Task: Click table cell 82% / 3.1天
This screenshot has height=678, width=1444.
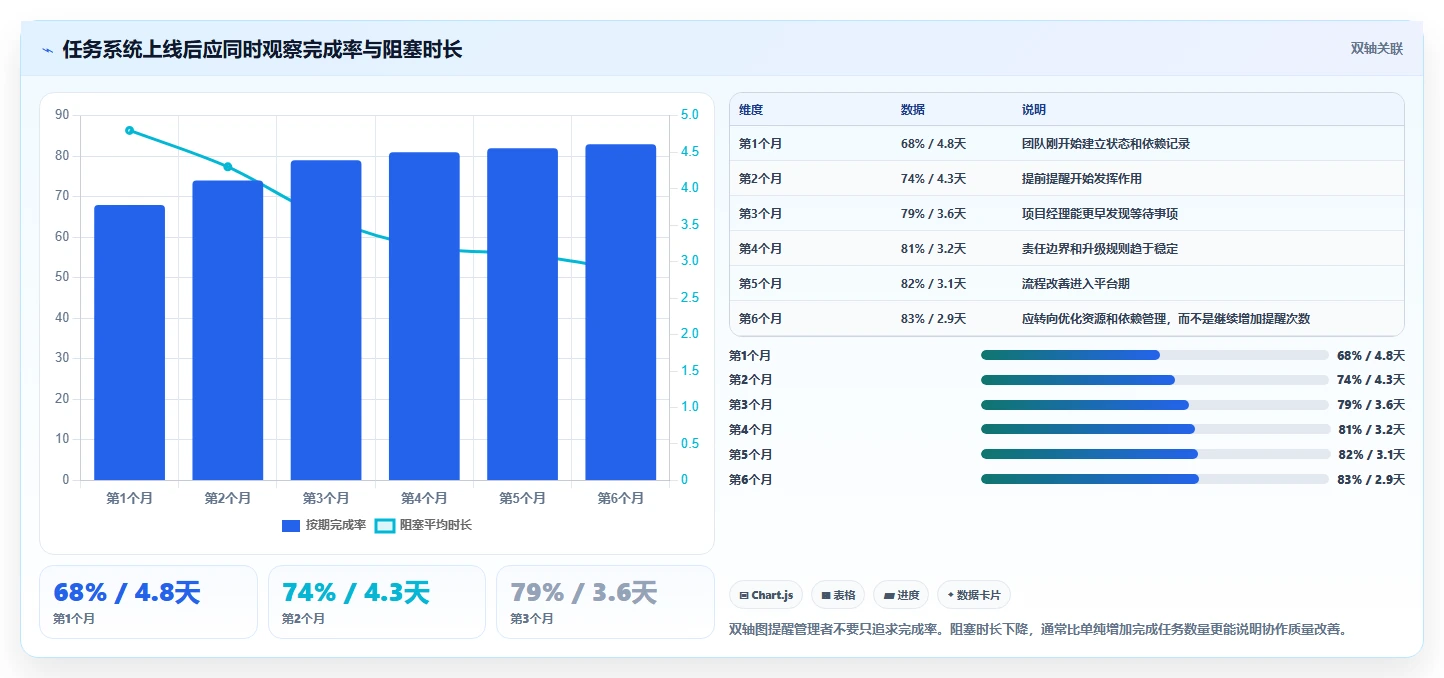Action: click(x=933, y=284)
